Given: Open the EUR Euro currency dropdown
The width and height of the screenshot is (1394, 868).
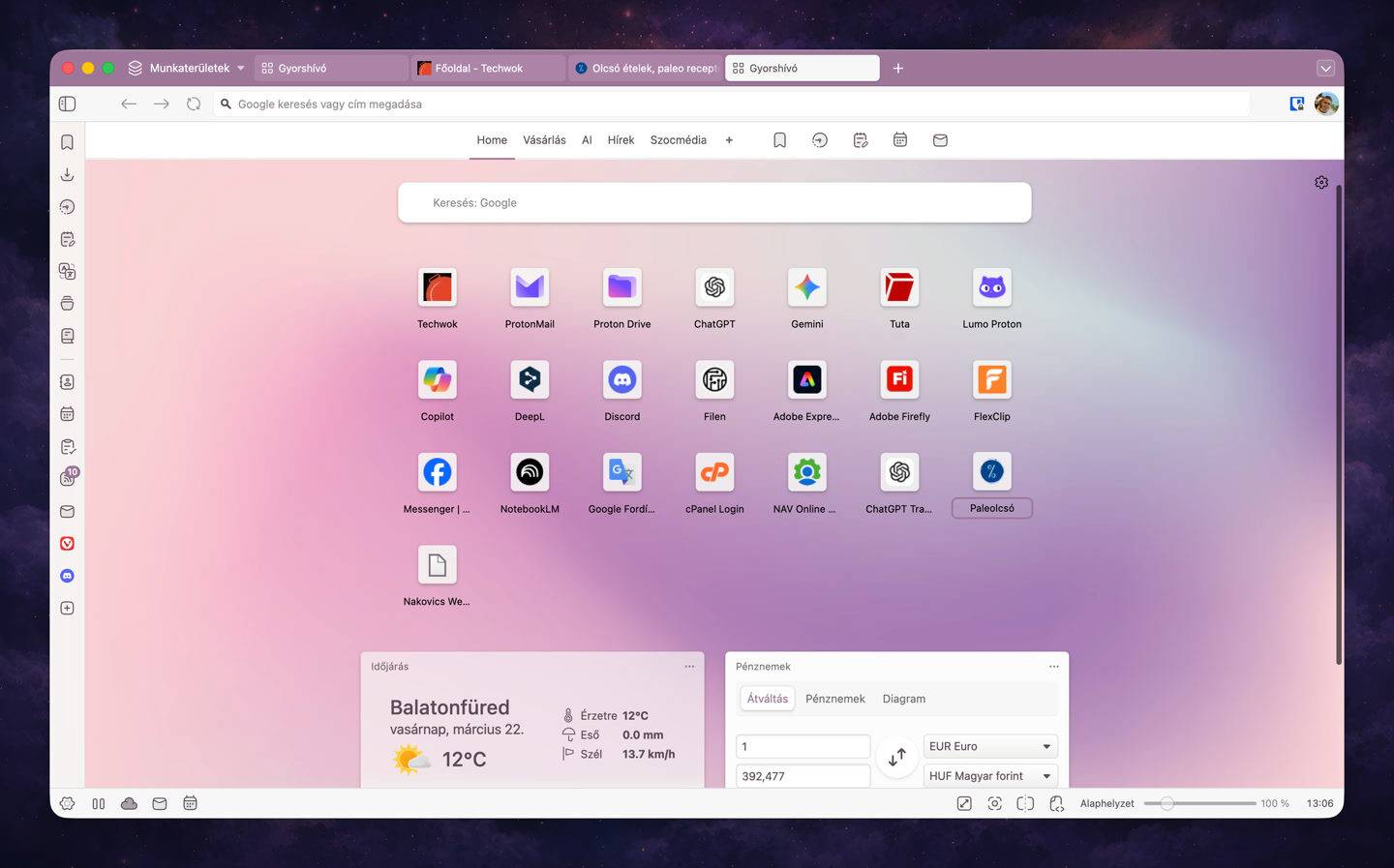Looking at the screenshot, I should coord(990,746).
